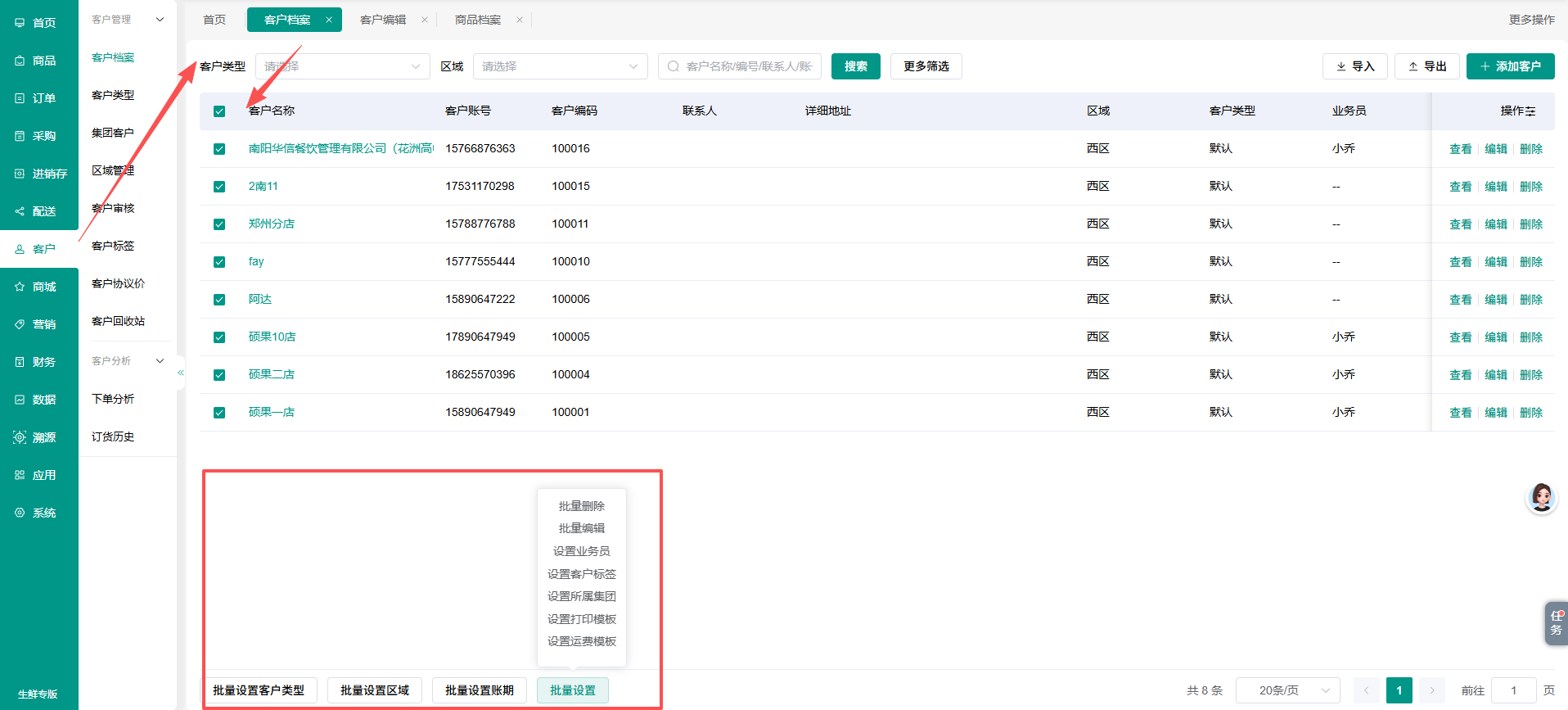The image size is (1568, 710).
Task: Toggle the select-all header checkbox
Action: coord(219,111)
